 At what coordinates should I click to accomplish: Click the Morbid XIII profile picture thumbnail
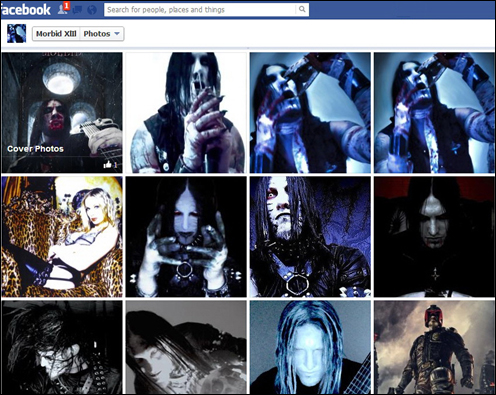[16, 33]
